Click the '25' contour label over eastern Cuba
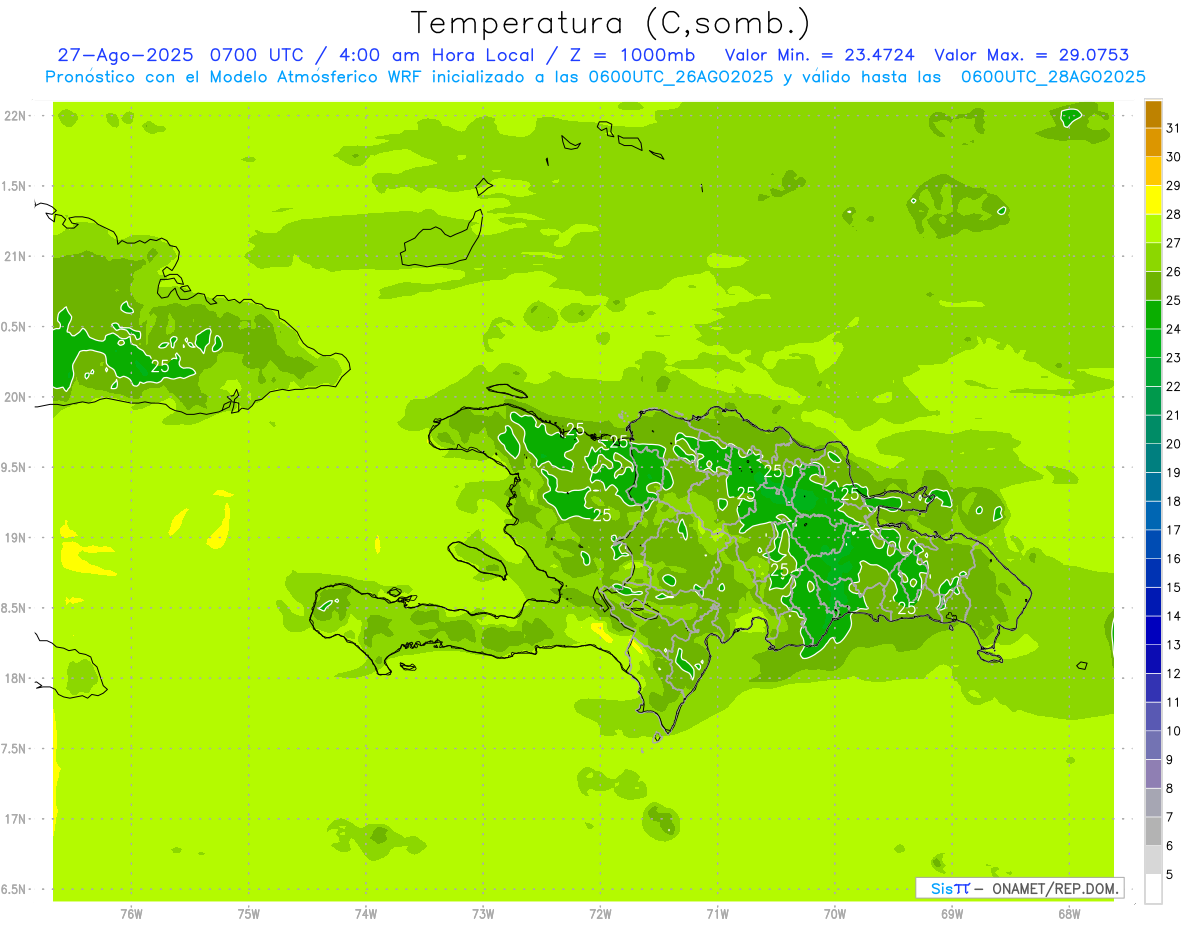Image resolution: width=1200 pixels, height=927 pixels. 160,367
